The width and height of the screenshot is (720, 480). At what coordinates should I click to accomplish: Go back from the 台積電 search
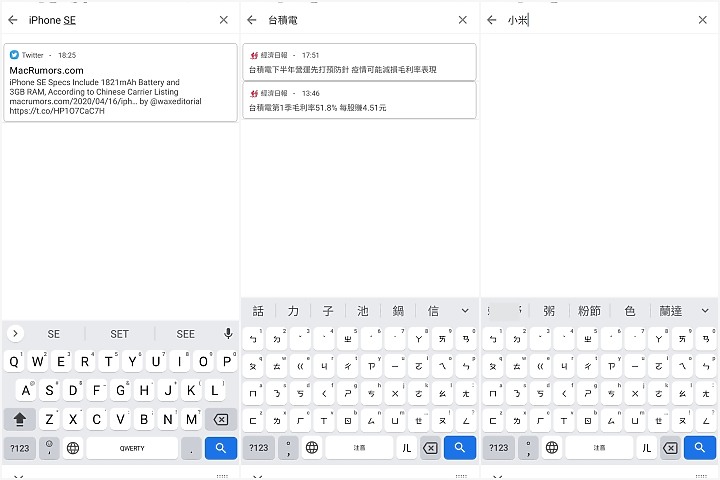(x=252, y=20)
